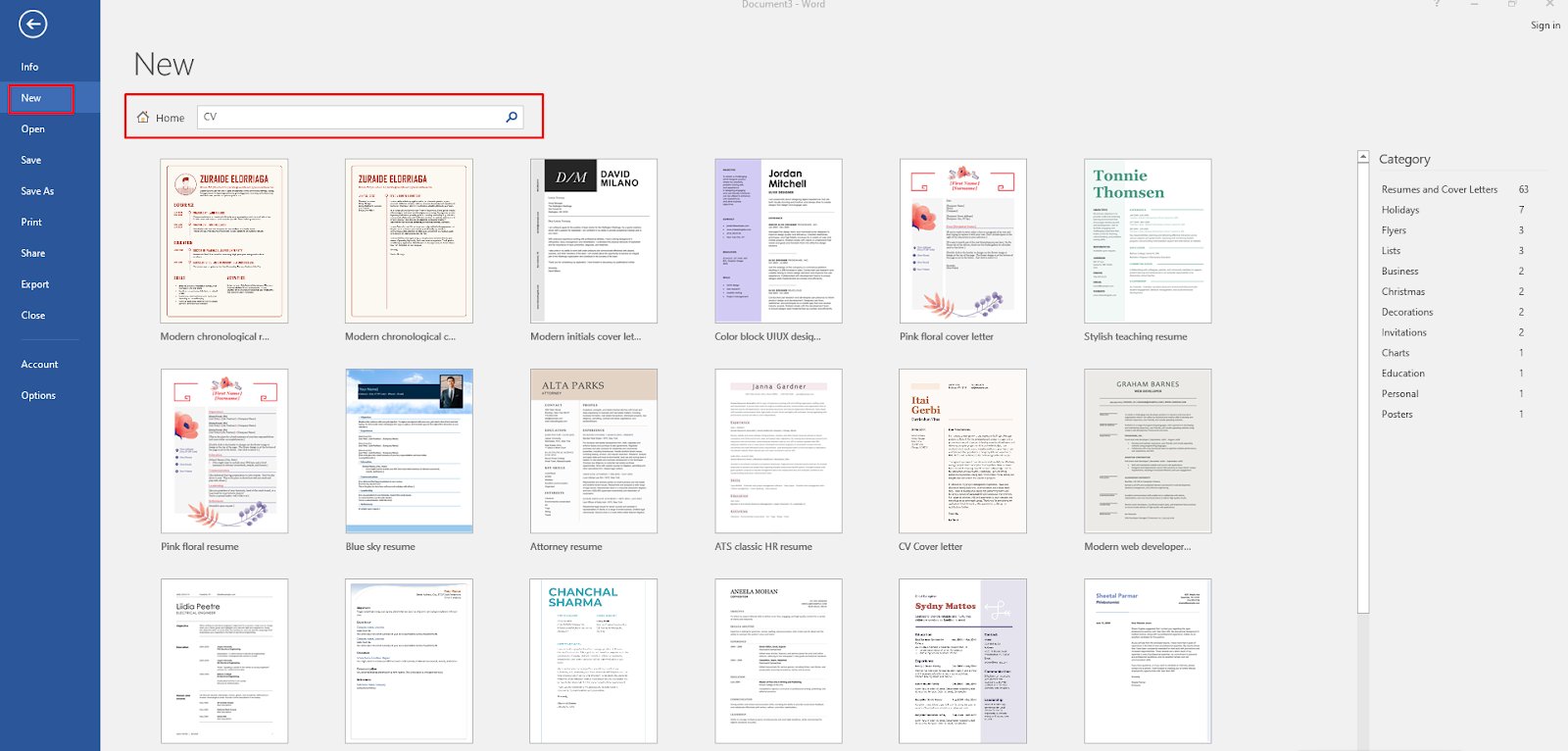
Task: Click the back arrow circle icon
Action: 32,25
